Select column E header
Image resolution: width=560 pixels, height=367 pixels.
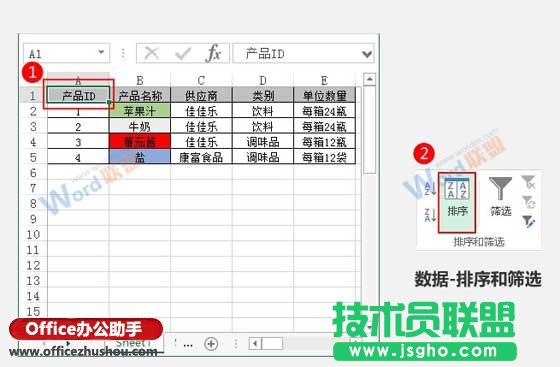[324, 80]
